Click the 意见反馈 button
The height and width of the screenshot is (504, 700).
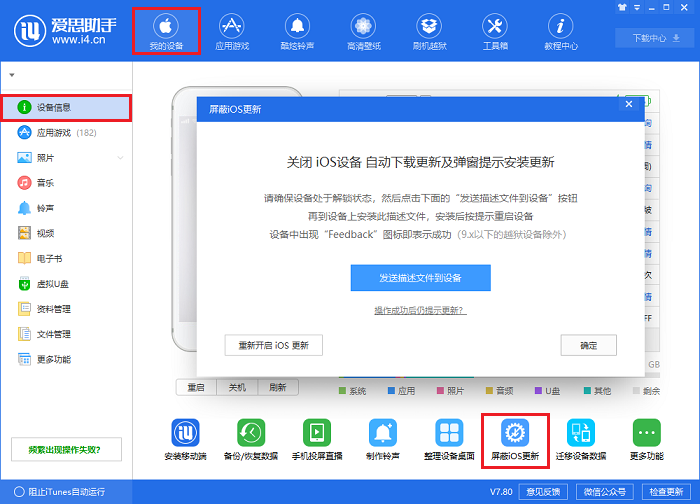click(x=543, y=492)
